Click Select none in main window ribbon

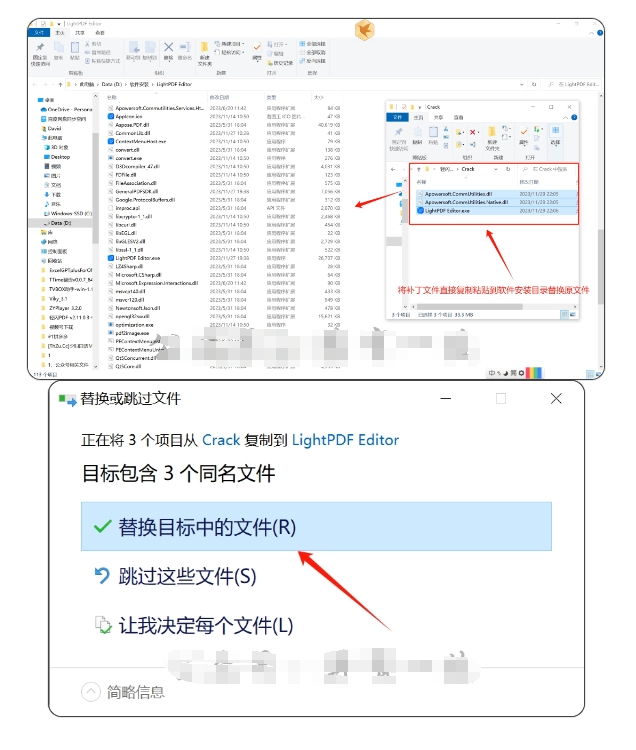[312, 52]
